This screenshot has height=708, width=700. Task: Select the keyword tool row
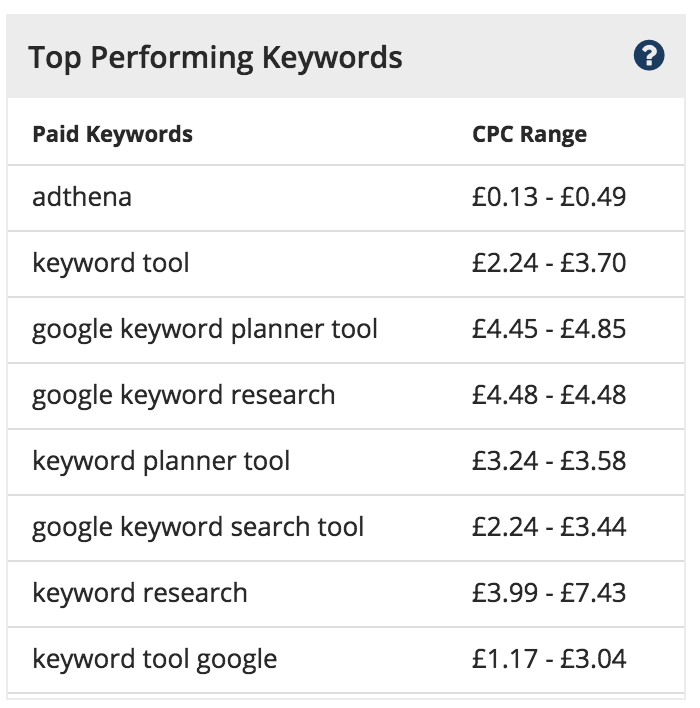[346, 264]
